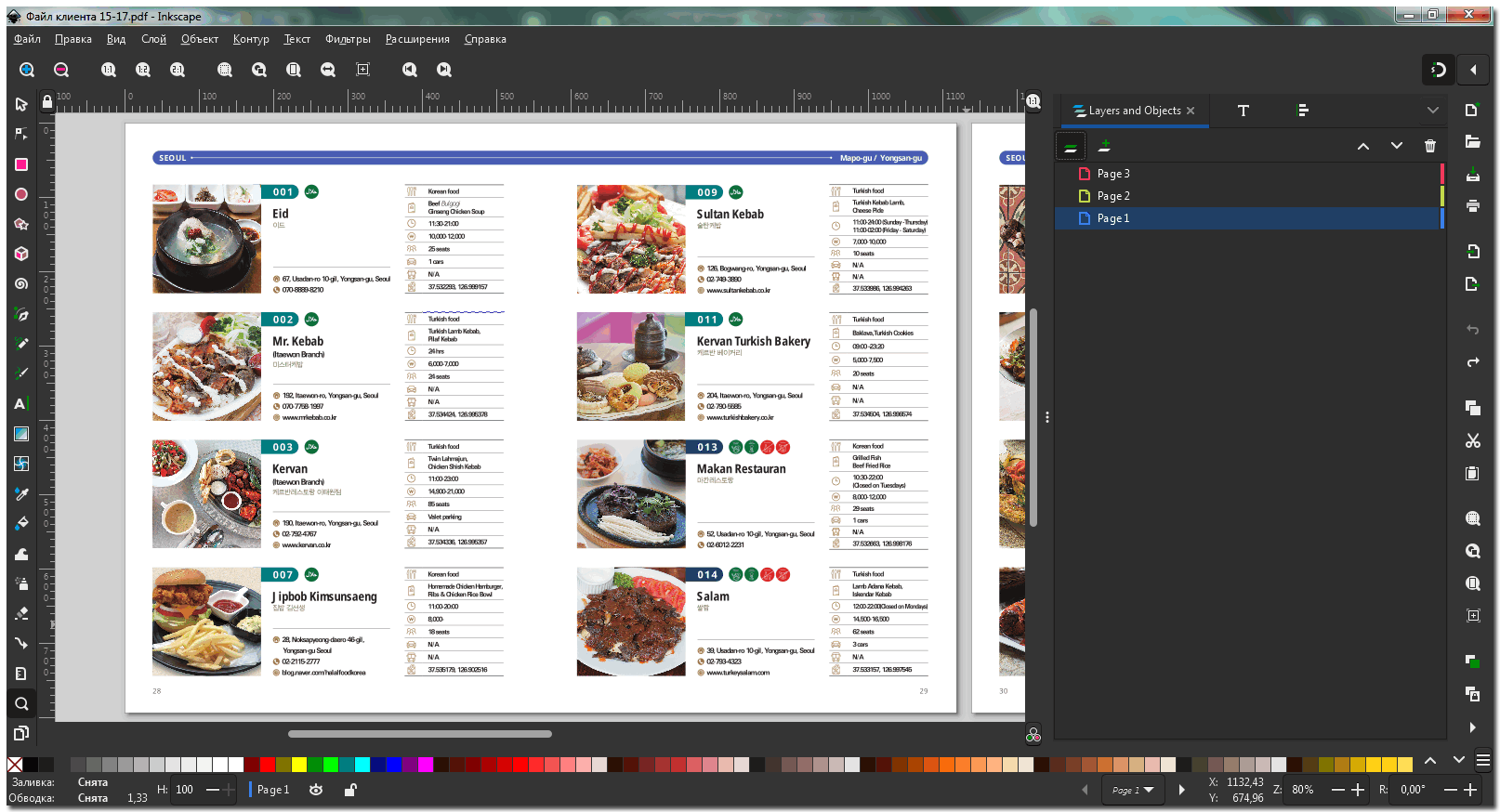Open the Фильтры menu

tap(348, 39)
